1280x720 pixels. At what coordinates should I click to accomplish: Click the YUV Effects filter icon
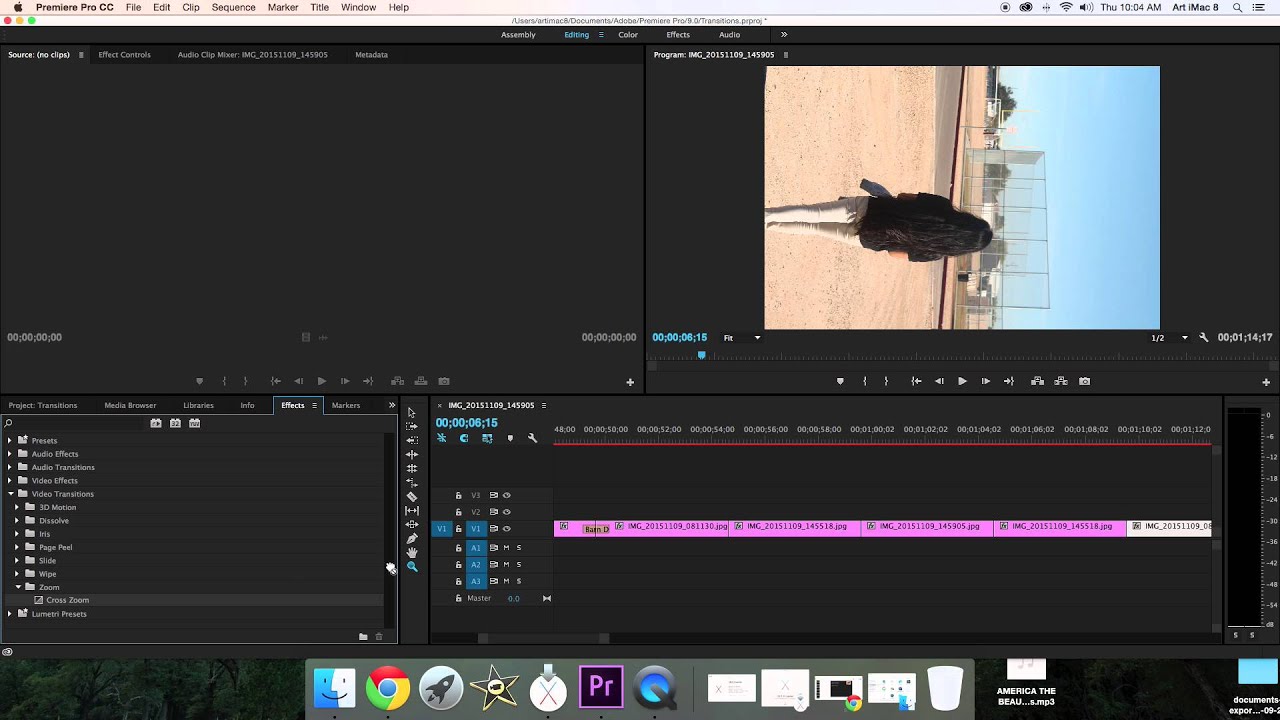coord(194,423)
